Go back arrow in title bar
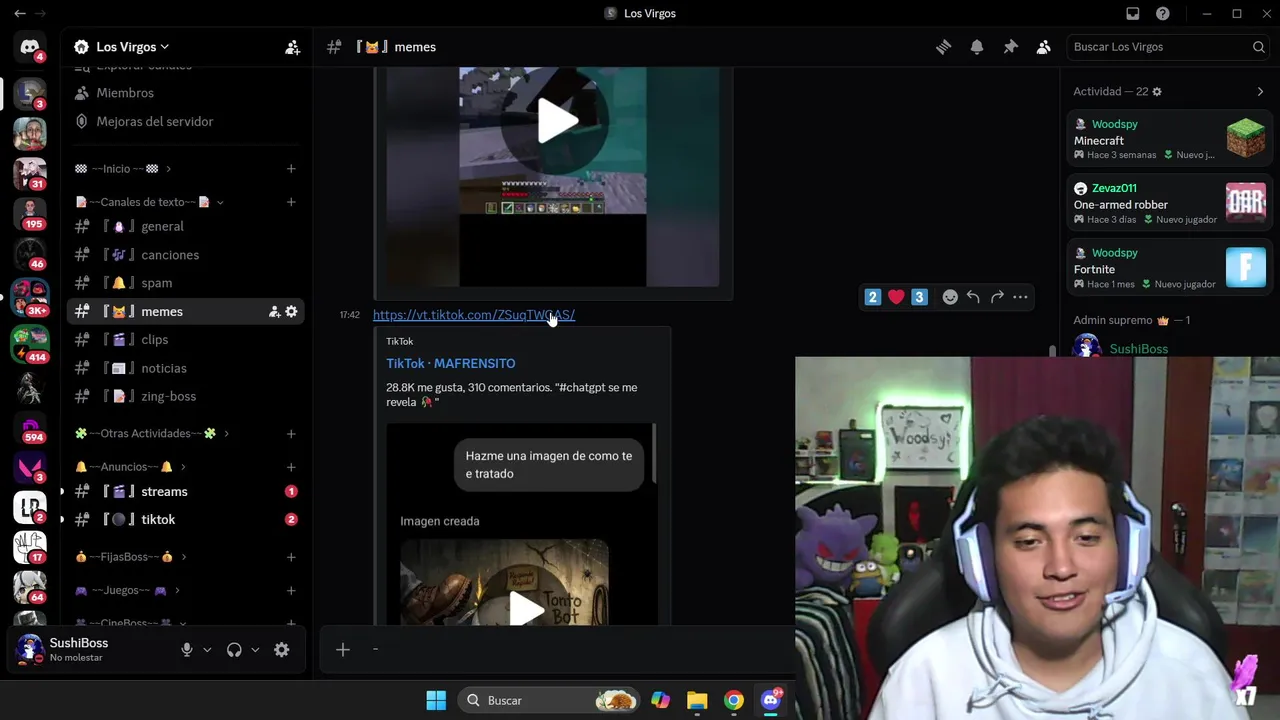Image resolution: width=1280 pixels, height=720 pixels. pyautogui.click(x=19, y=14)
